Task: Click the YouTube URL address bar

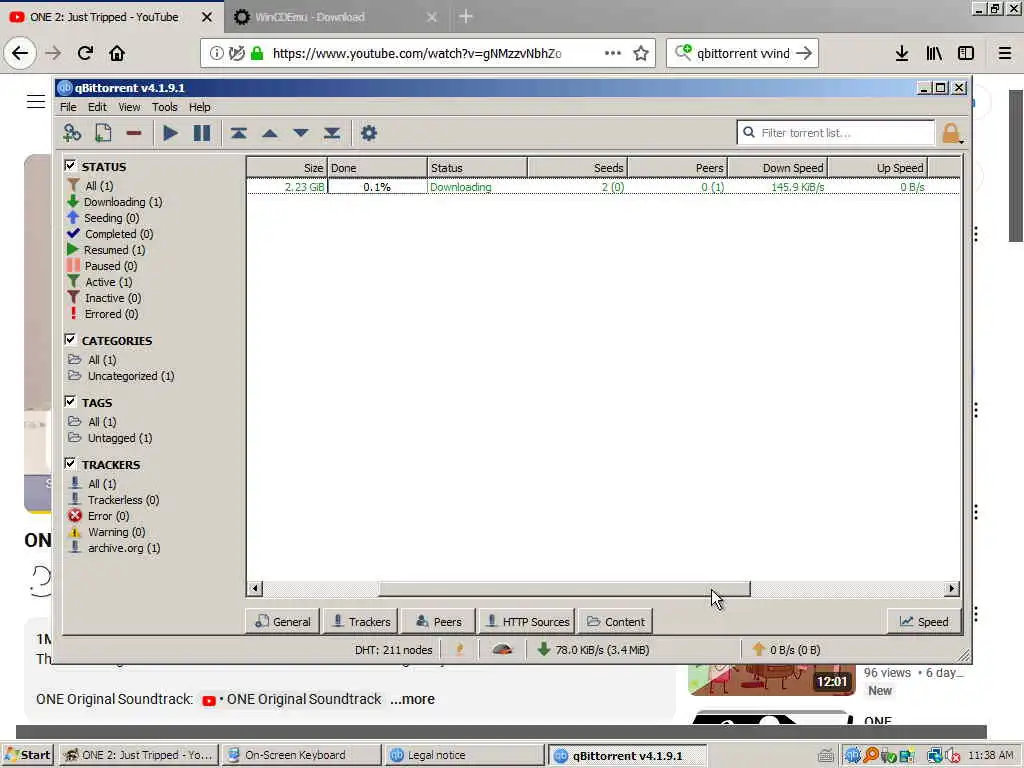Action: [417, 53]
